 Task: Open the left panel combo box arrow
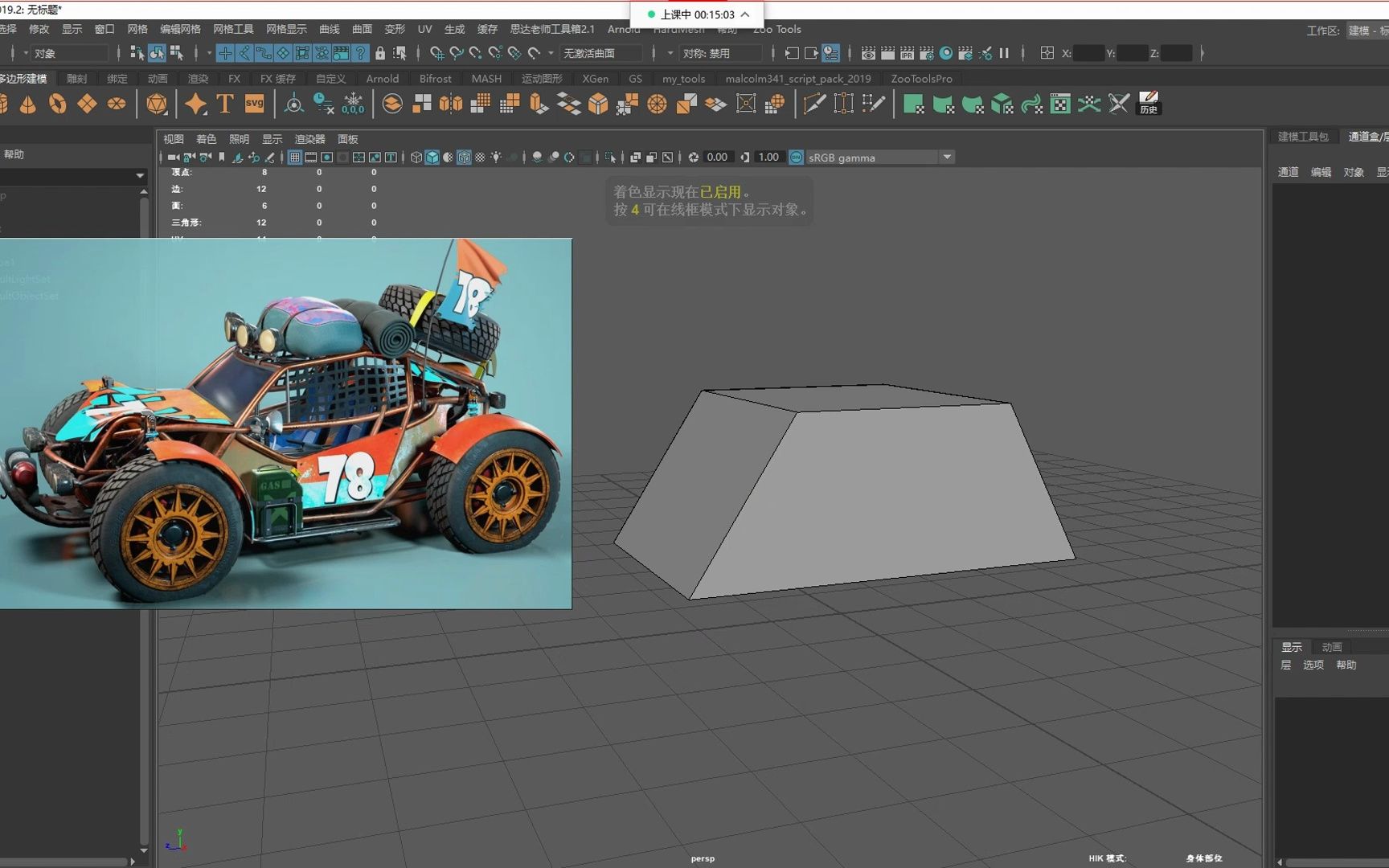(x=140, y=175)
